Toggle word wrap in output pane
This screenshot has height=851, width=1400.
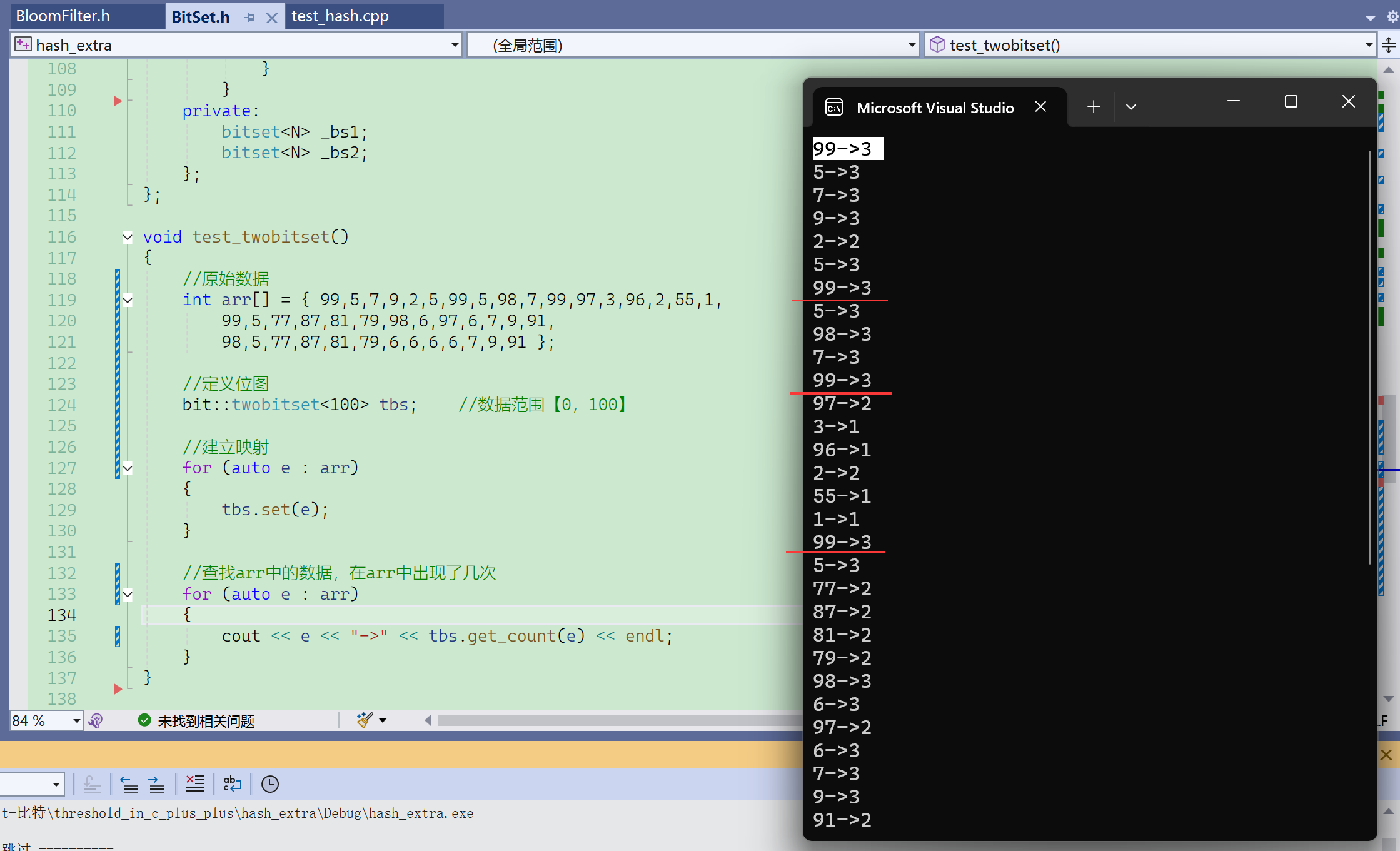click(x=232, y=784)
